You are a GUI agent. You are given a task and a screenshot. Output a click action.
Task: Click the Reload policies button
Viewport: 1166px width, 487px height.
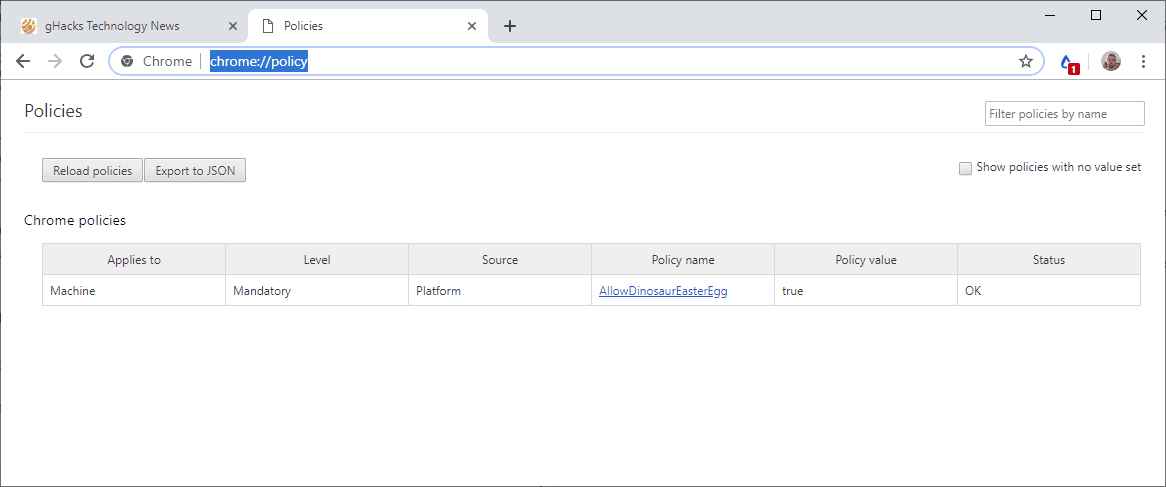92,170
